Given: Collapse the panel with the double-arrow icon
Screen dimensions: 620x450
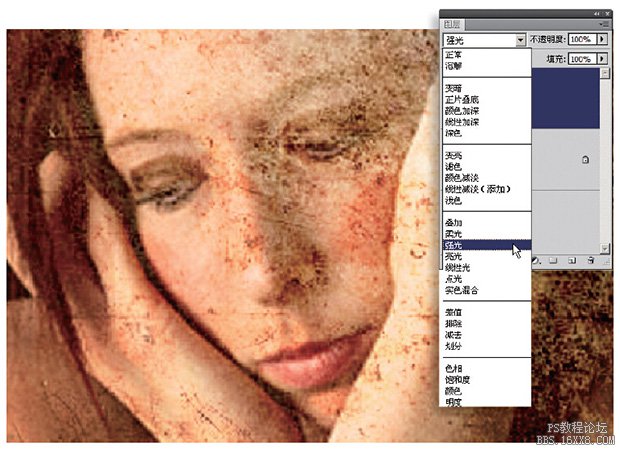Looking at the screenshot, I should point(597,14).
